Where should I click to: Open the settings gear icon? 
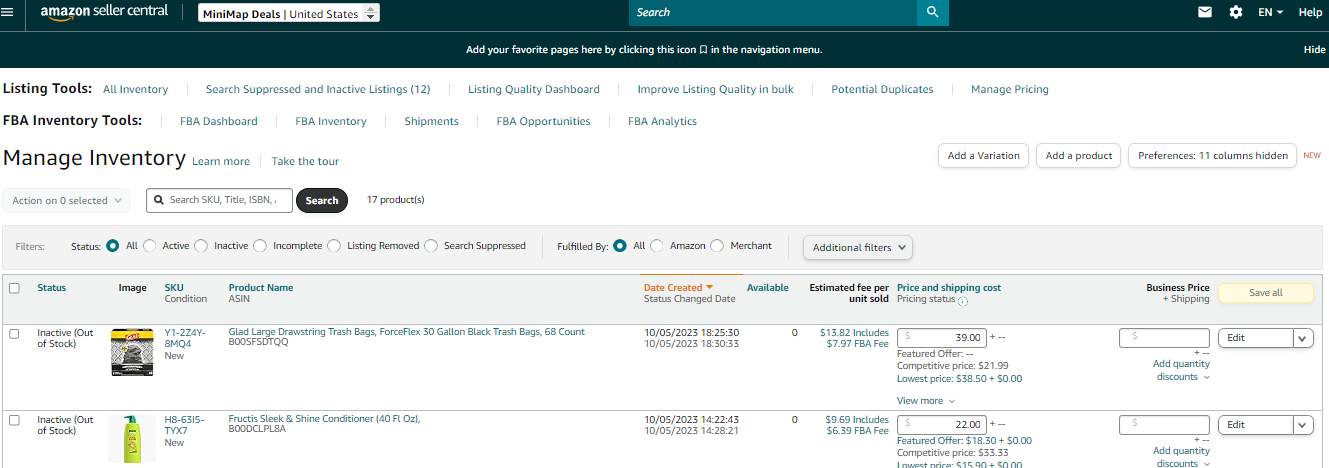point(1236,12)
